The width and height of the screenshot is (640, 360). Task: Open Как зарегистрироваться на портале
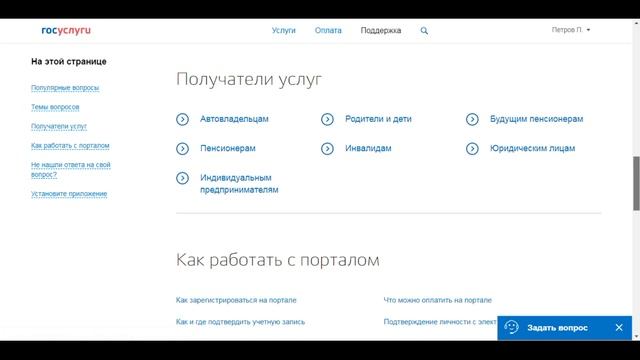point(236,300)
